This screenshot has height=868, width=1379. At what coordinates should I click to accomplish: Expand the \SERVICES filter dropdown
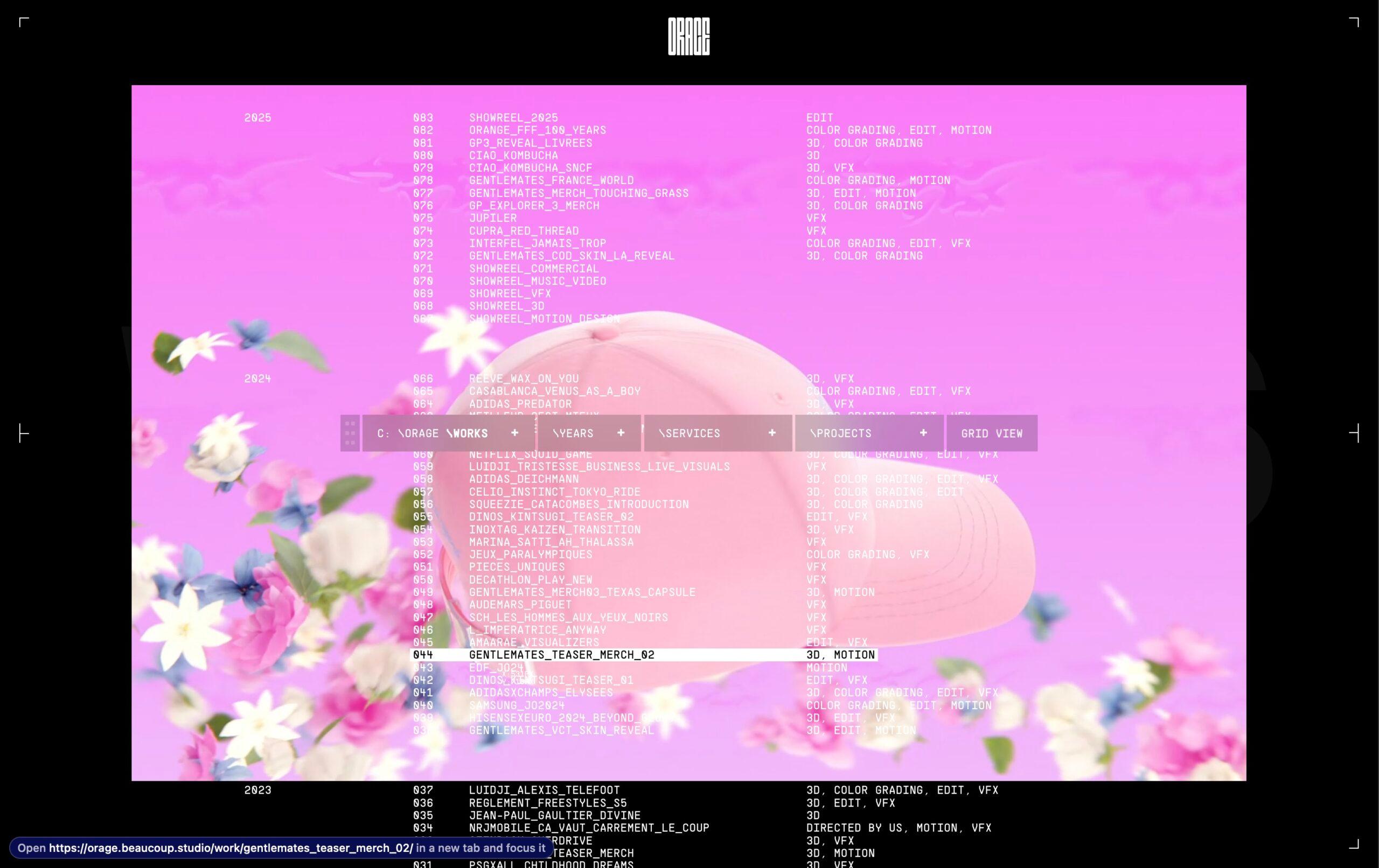point(689,433)
